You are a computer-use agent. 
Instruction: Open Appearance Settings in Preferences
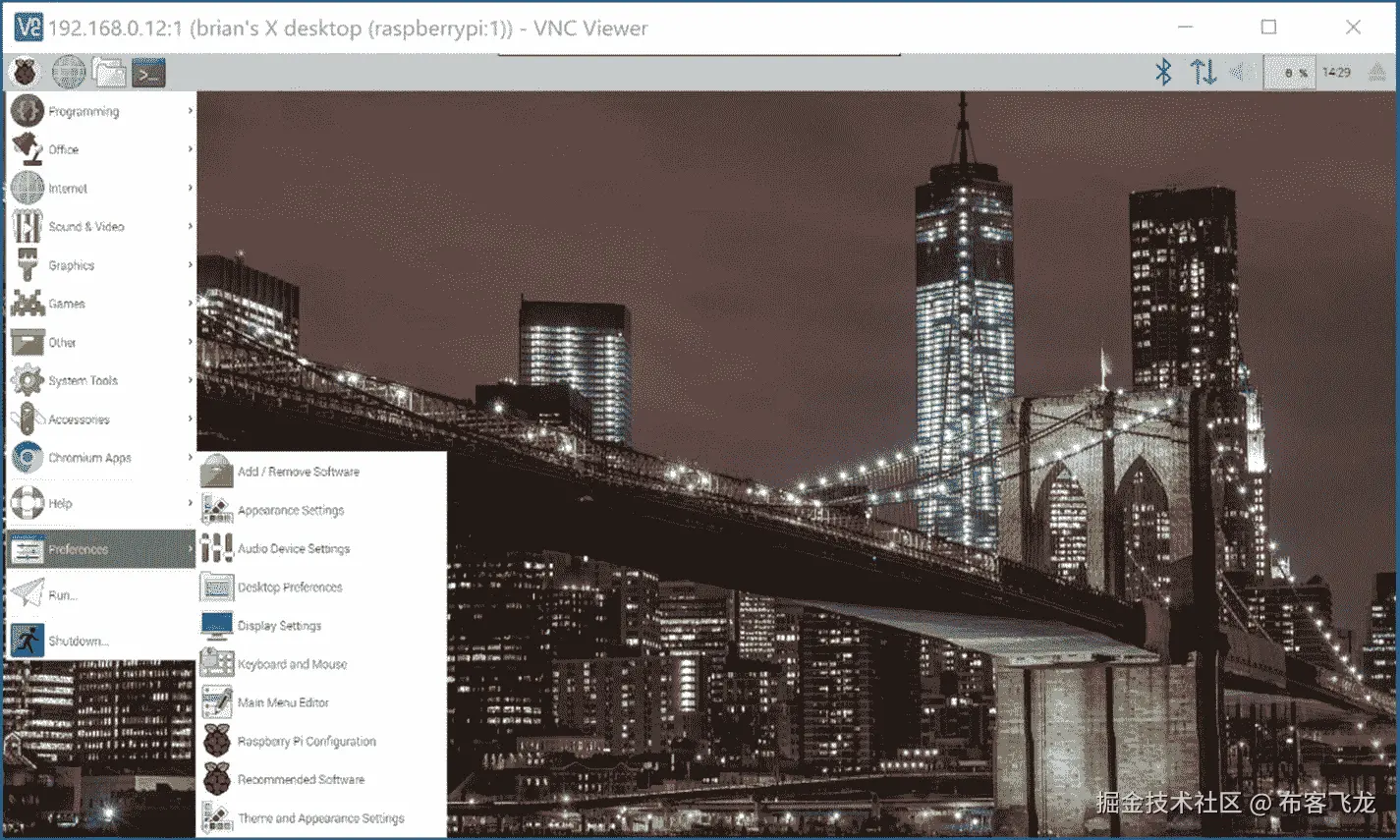[x=321, y=510]
